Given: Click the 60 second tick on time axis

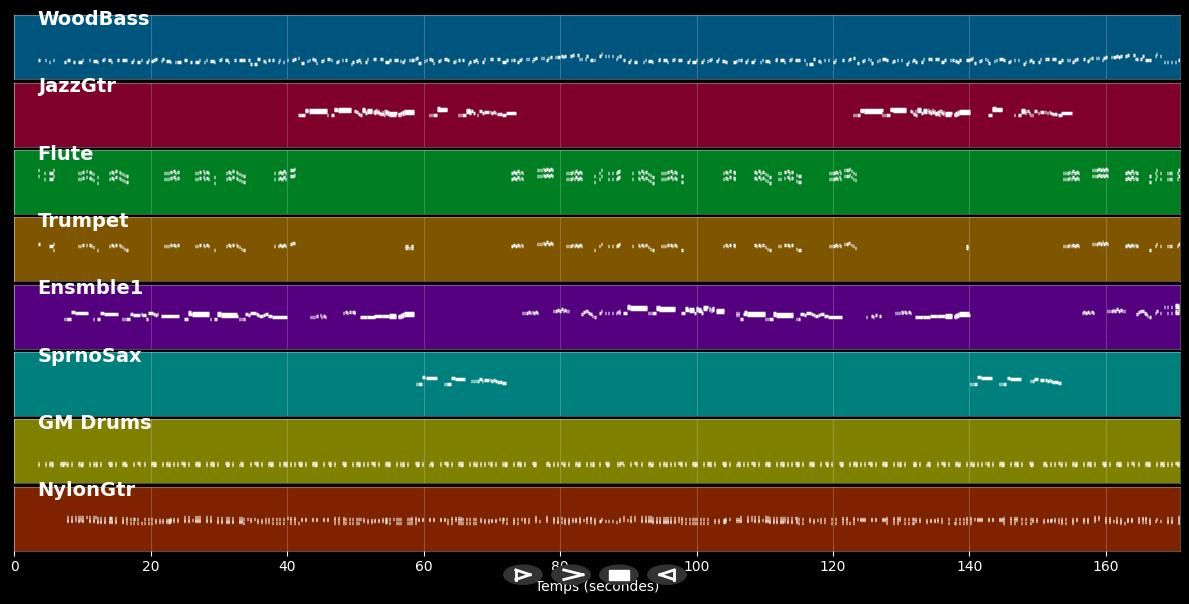Looking at the screenshot, I should click(x=424, y=567).
